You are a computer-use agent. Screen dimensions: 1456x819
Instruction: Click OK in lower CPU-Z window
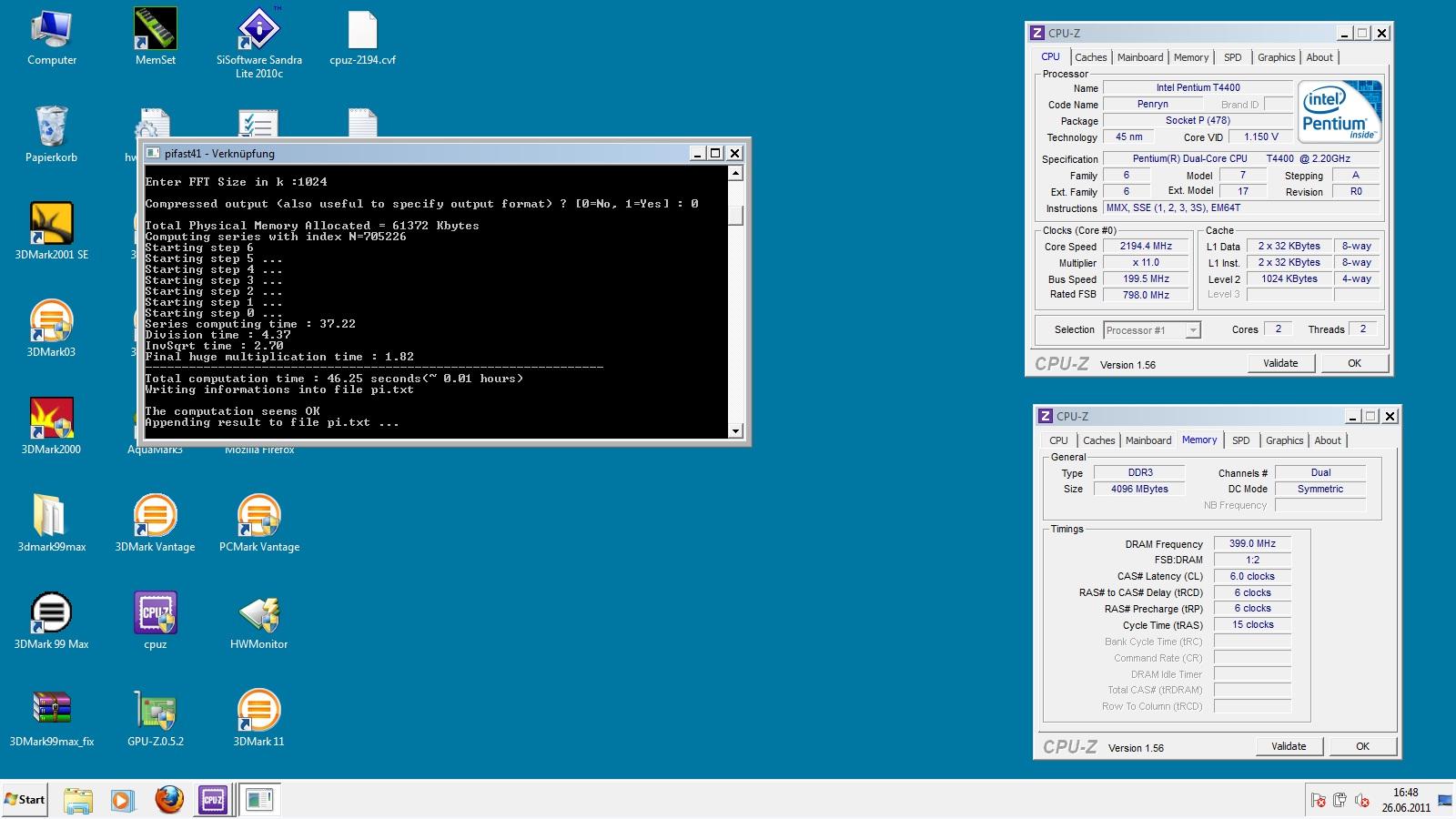pyautogui.click(x=1362, y=746)
